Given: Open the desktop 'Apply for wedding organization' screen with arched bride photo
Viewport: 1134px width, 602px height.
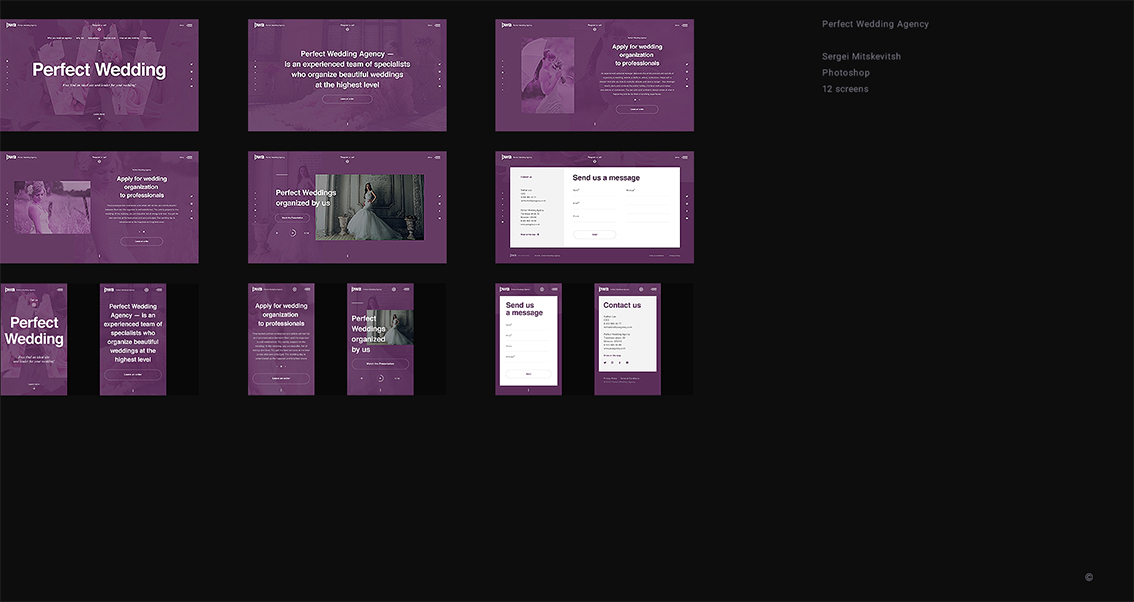Looking at the screenshot, I should pos(594,75).
